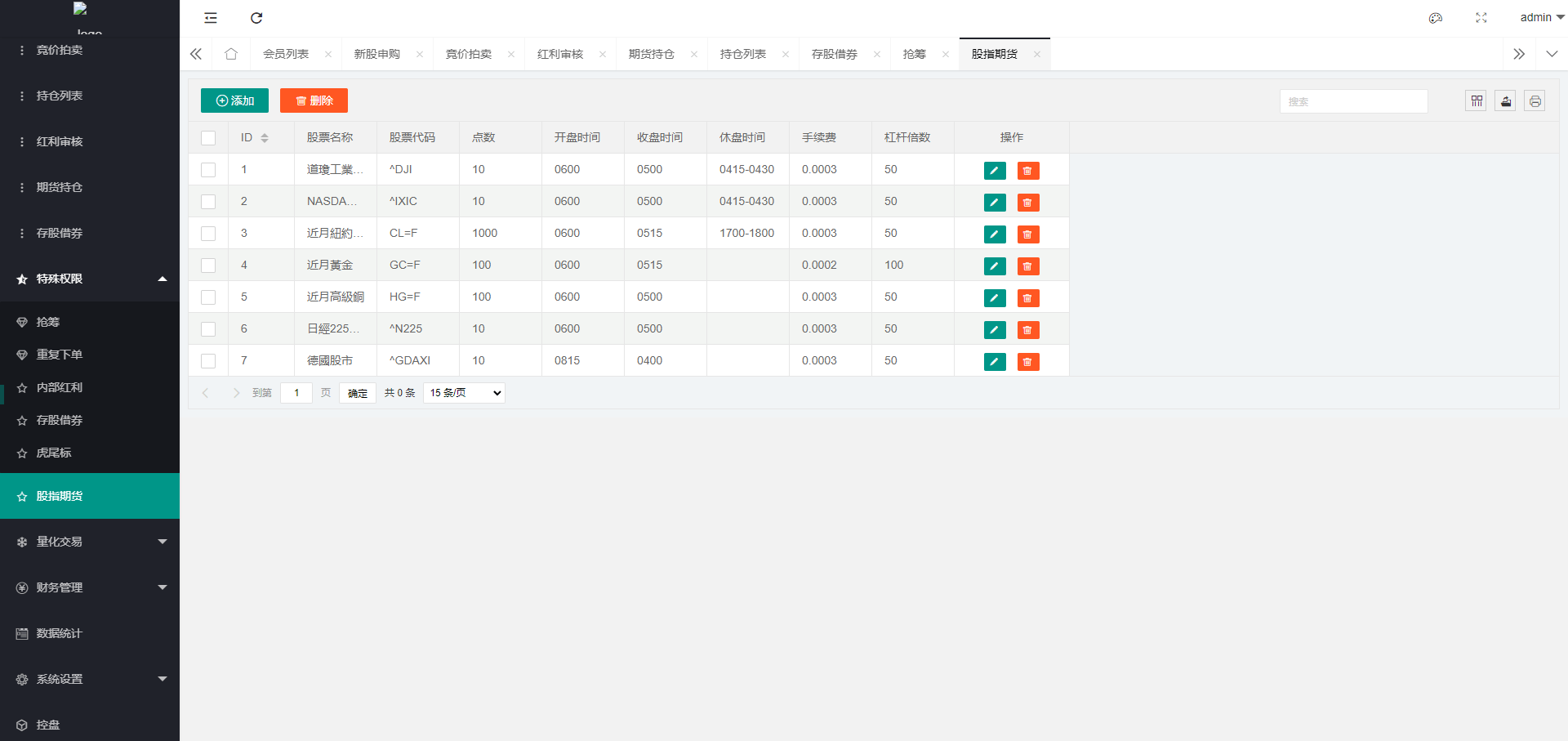Open the theme palette icon

coord(1435,18)
